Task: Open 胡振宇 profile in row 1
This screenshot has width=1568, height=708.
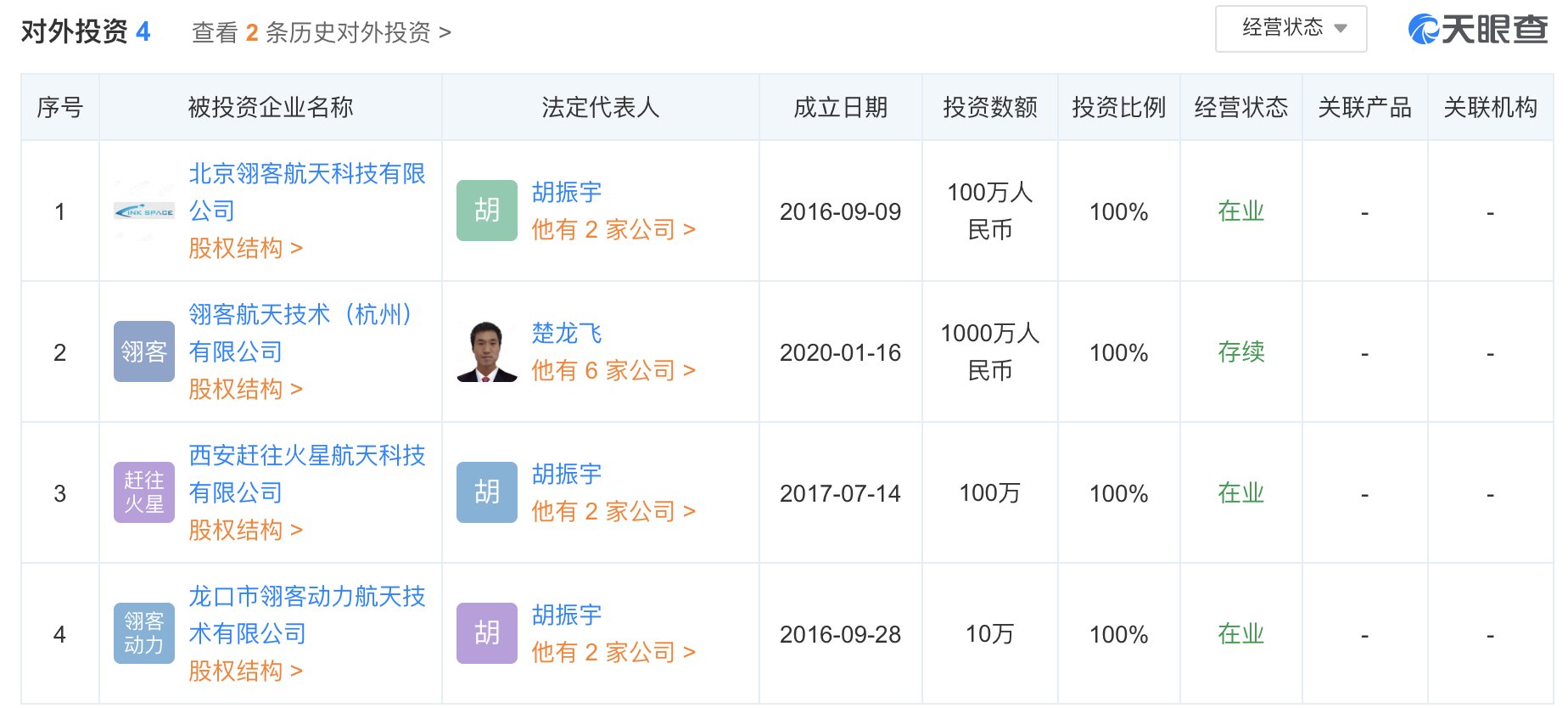Action: click(567, 192)
